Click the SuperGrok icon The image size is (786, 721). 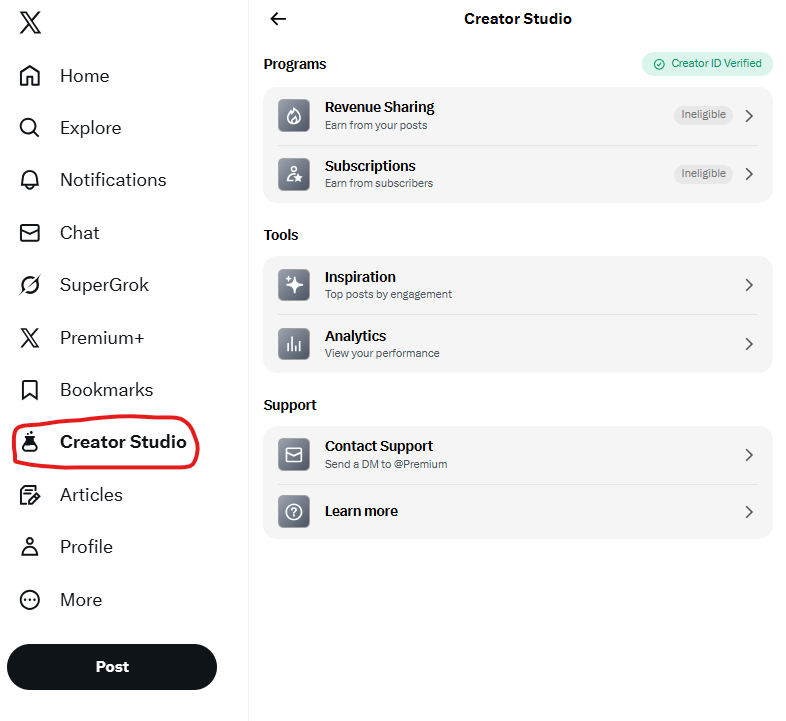click(x=30, y=285)
